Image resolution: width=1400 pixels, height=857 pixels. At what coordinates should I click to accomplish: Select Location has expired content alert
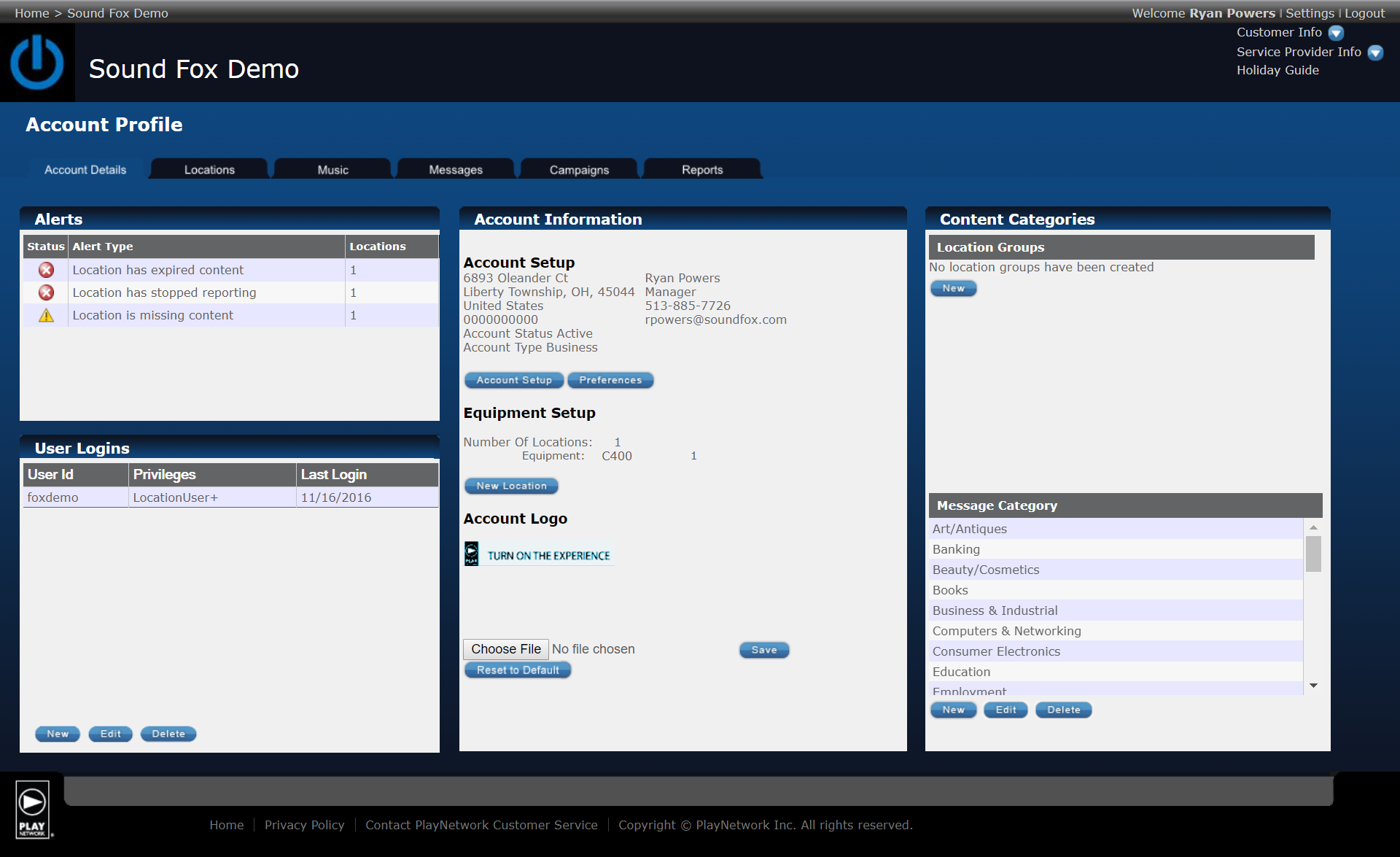pos(230,270)
